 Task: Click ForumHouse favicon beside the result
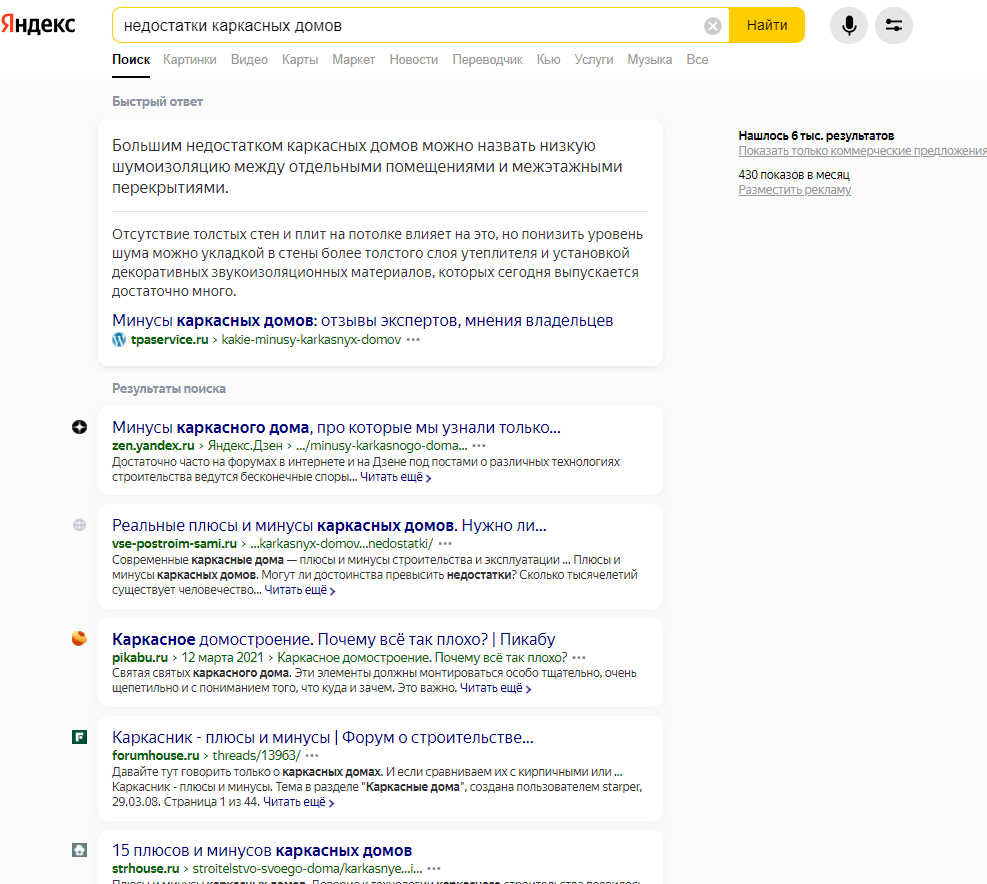(x=79, y=737)
